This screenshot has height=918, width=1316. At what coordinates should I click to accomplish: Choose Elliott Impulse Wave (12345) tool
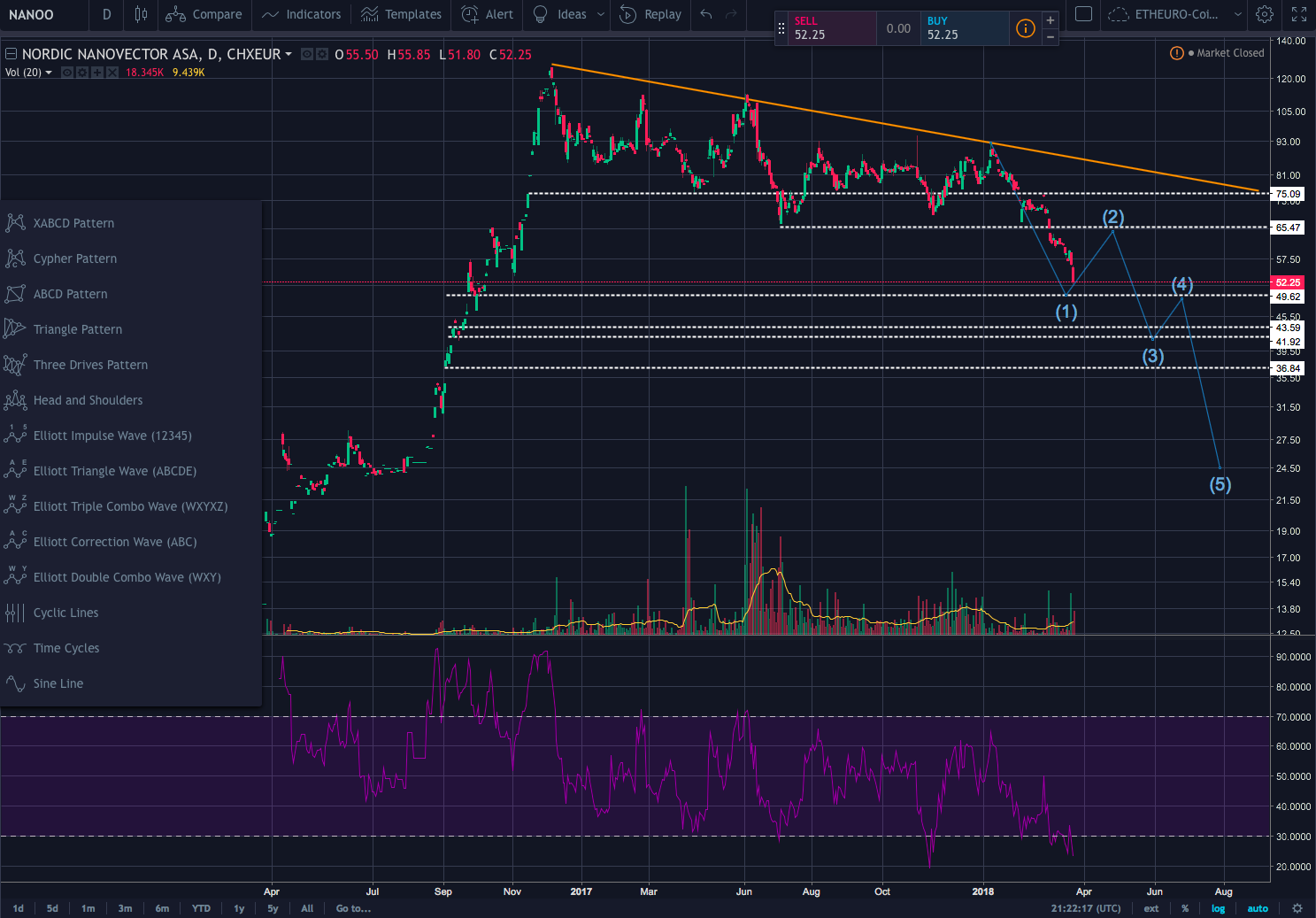[112, 436]
